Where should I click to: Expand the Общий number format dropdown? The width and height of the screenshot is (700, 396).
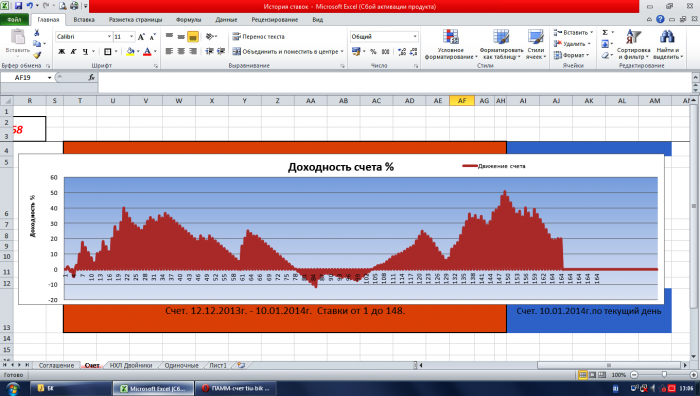[x=384, y=37]
